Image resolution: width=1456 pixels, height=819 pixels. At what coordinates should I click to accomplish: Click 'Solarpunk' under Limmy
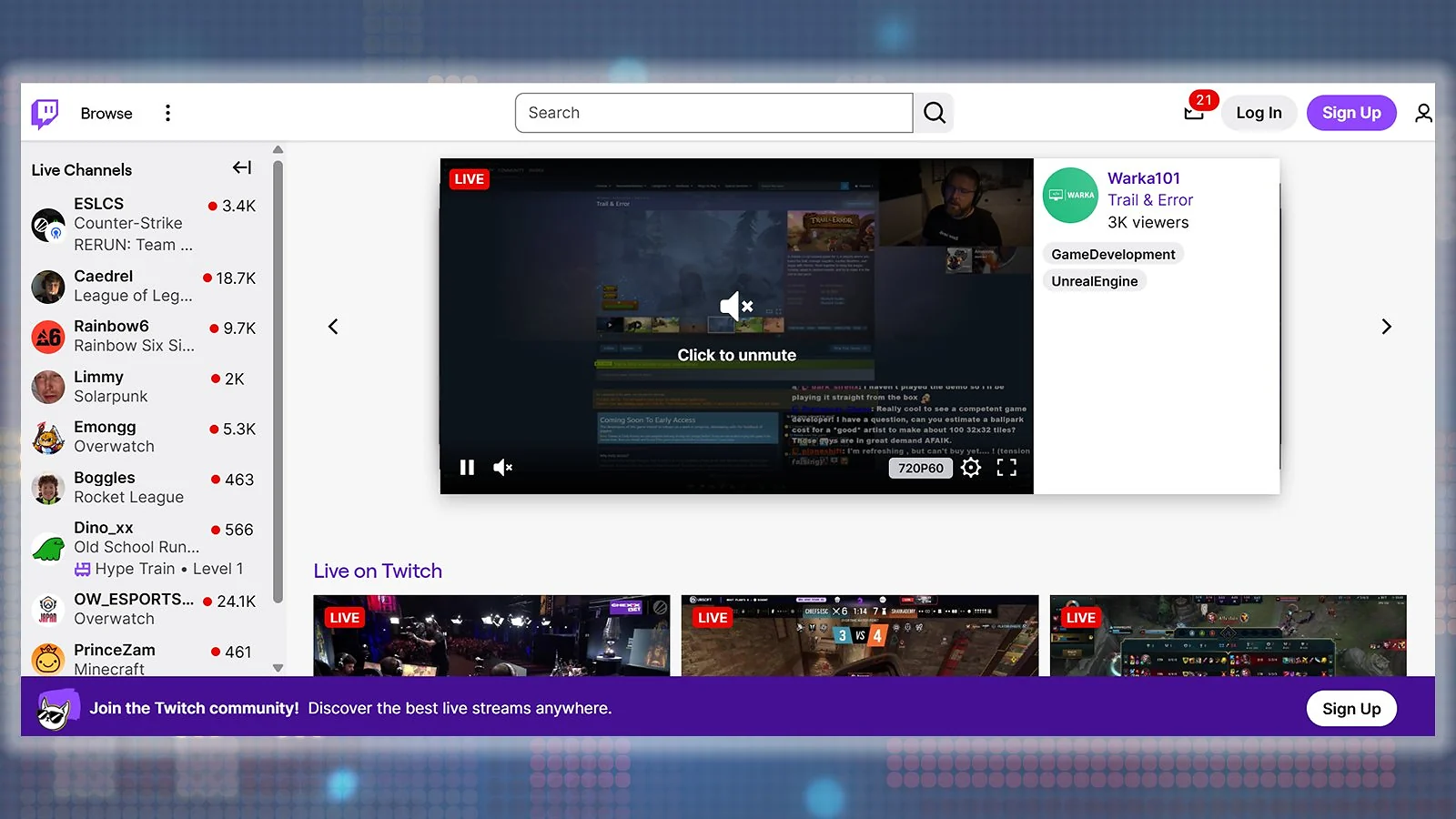[x=110, y=397]
